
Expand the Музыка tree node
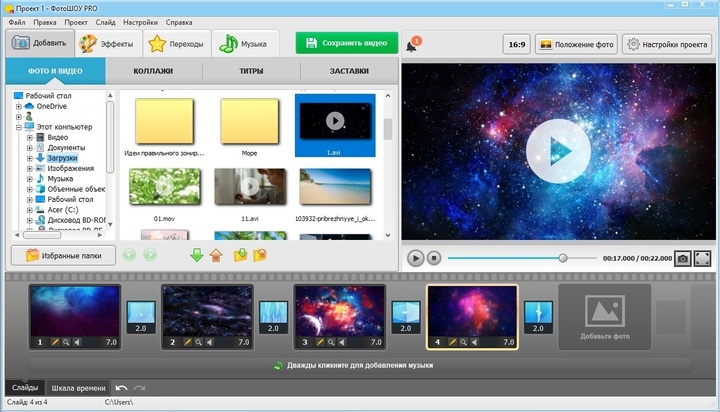tap(29, 179)
